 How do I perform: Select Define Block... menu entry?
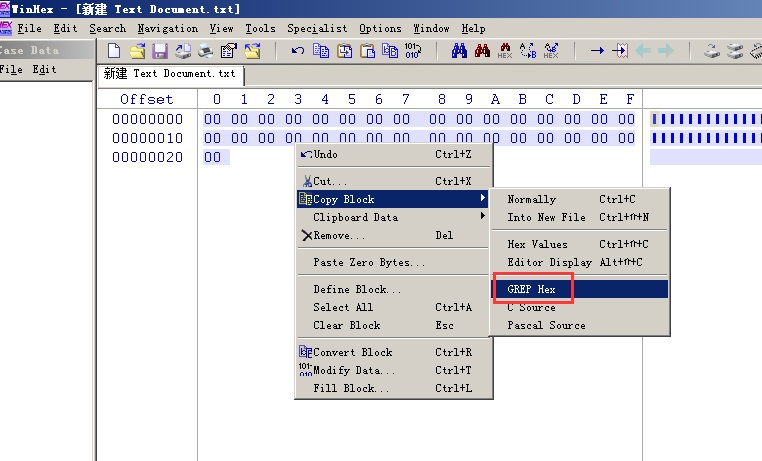[x=394, y=290]
